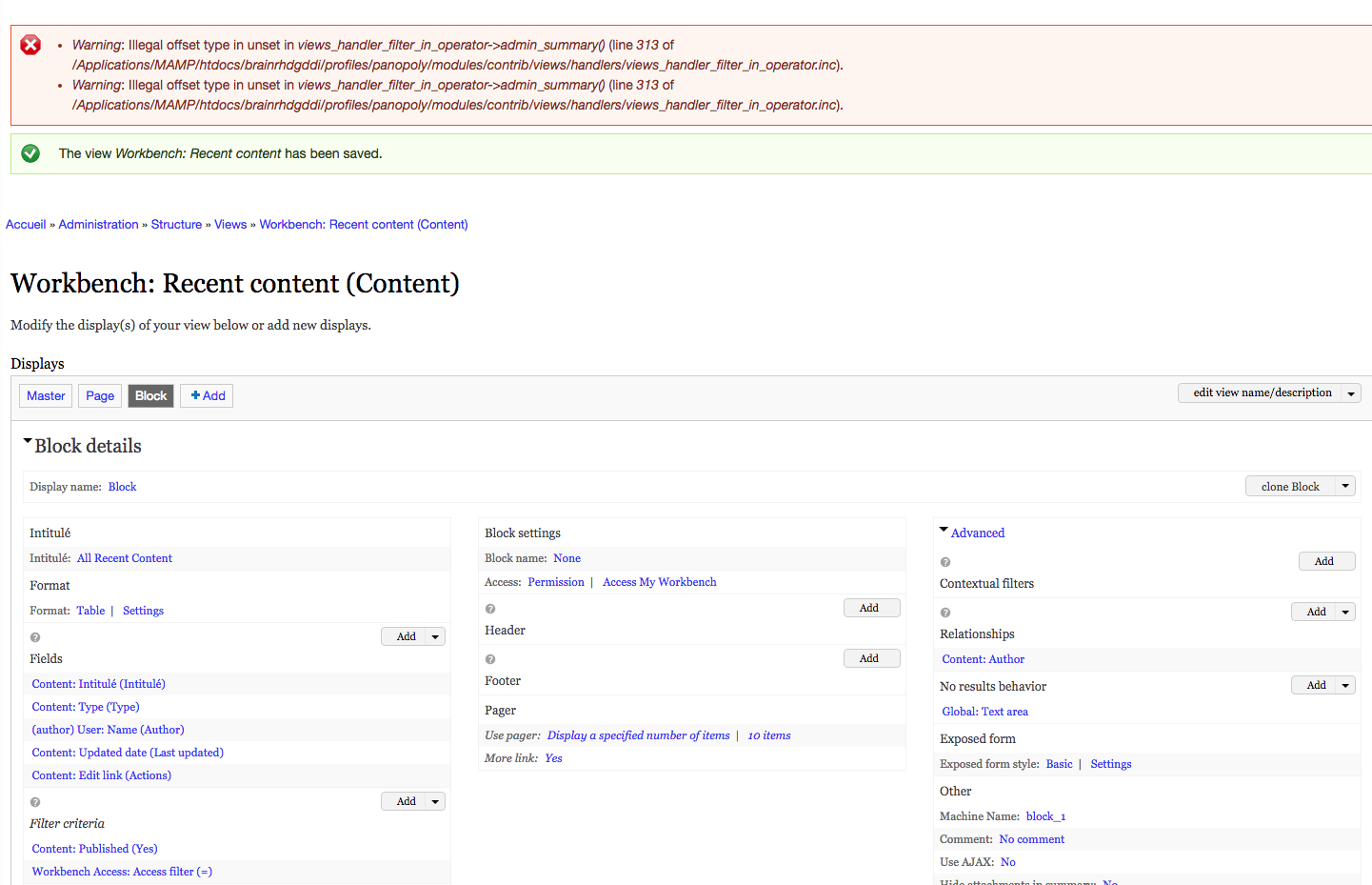
Task: Open the Access My Workbench link
Action: click(x=659, y=582)
